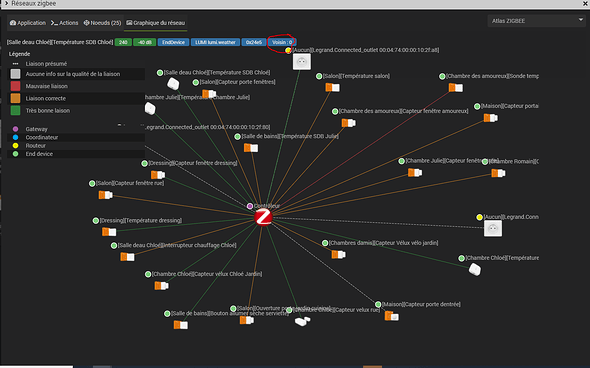Select Température SDB Julie node icon

(251, 148)
